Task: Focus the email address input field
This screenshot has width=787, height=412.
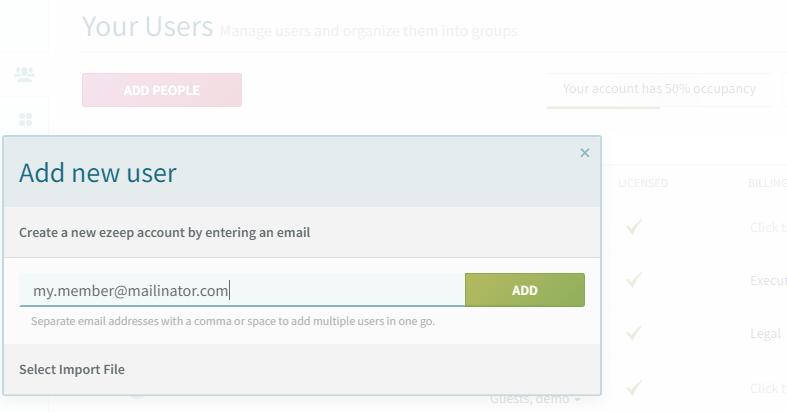Action: (242, 290)
